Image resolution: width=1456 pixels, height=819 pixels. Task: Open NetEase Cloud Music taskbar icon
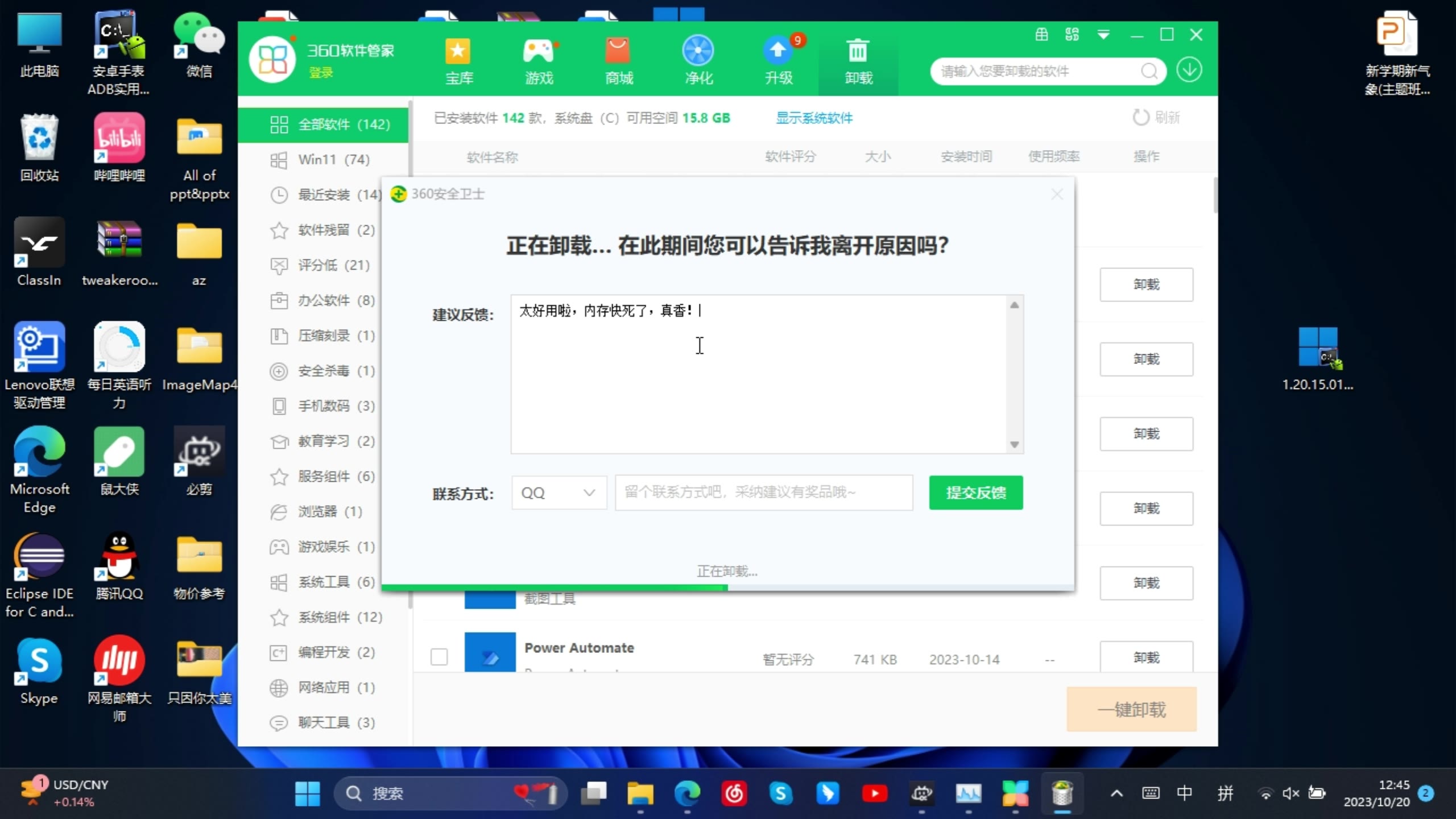(x=734, y=793)
